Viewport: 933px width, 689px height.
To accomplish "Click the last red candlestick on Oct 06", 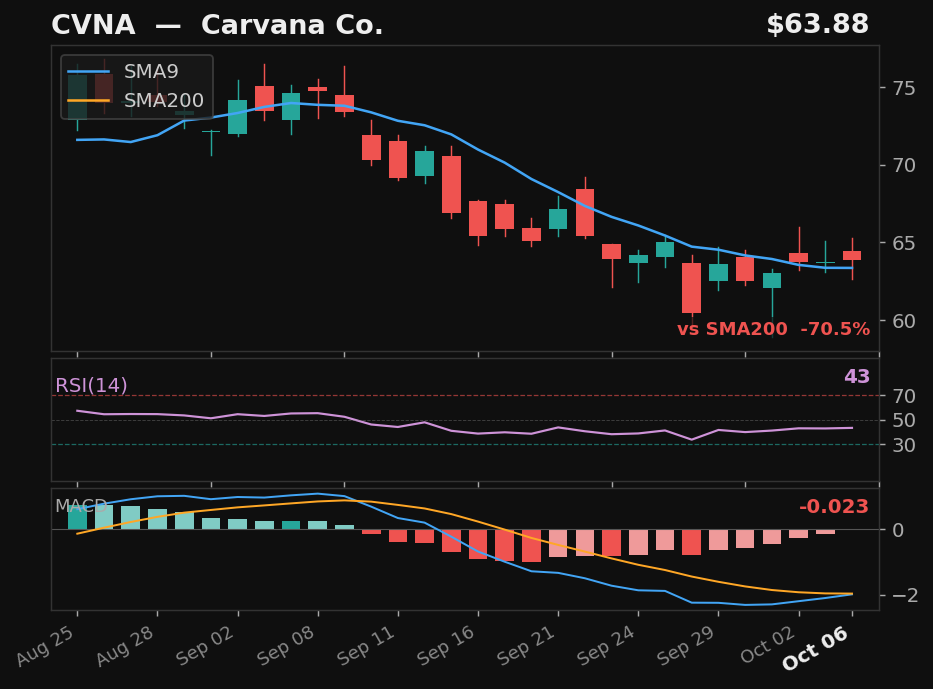I will [x=852, y=256].
